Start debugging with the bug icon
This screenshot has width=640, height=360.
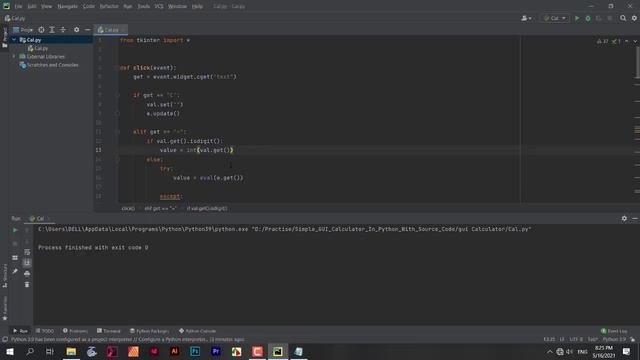point(588,18)
